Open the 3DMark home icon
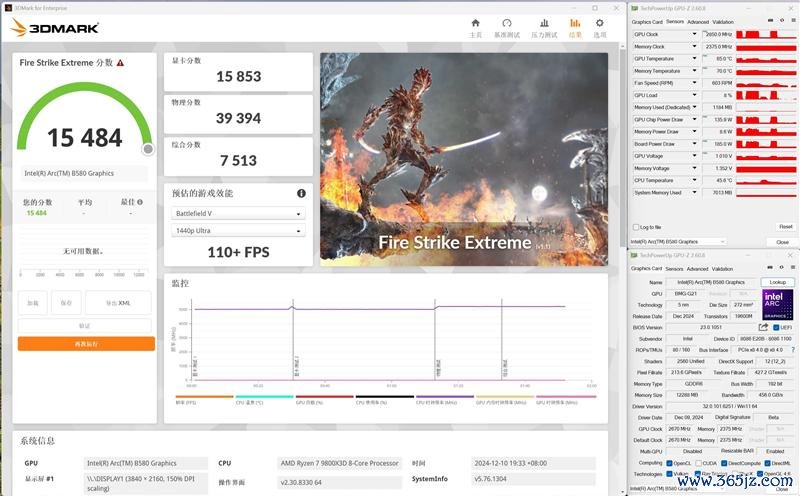Screen dimensions: 800x496 pyautogui.click(x=476, y=23)
